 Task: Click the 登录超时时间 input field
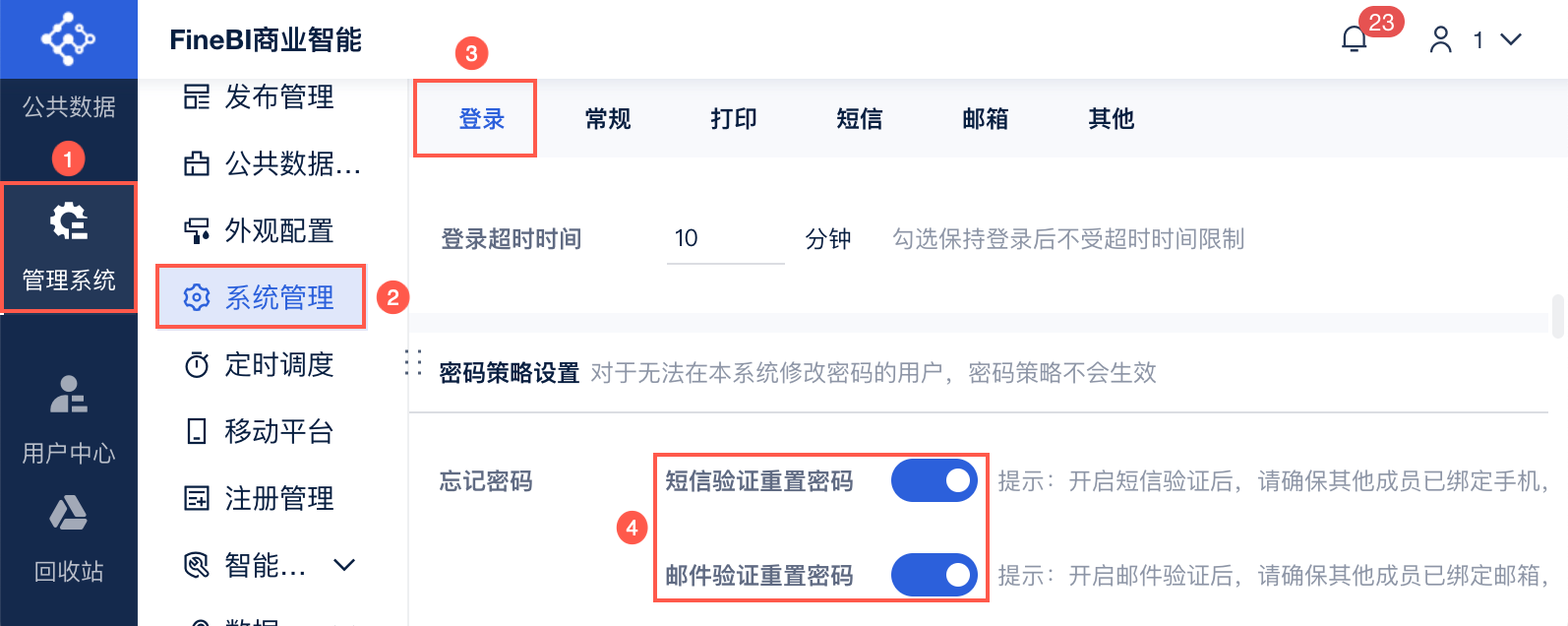(725, 238)
